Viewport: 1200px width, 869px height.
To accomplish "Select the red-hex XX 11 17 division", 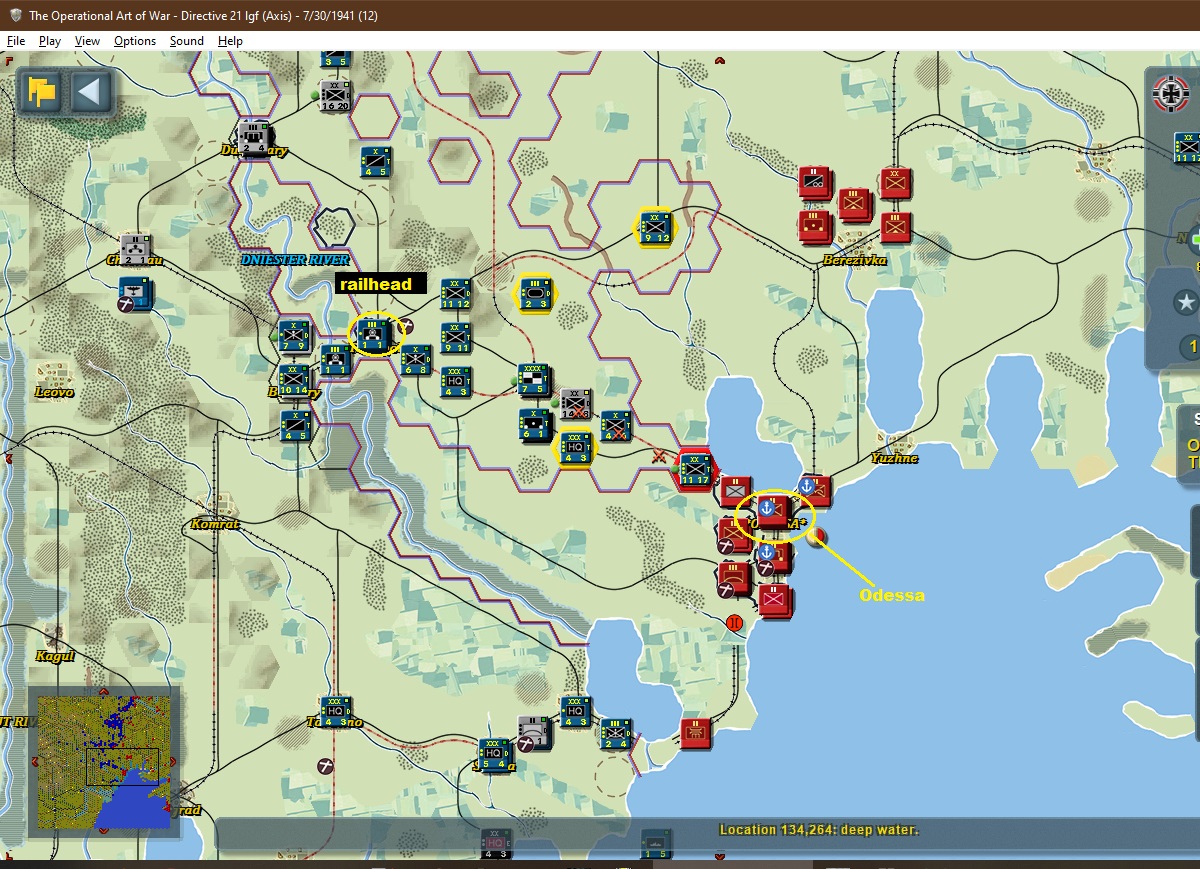I will [x=695, y=469].
